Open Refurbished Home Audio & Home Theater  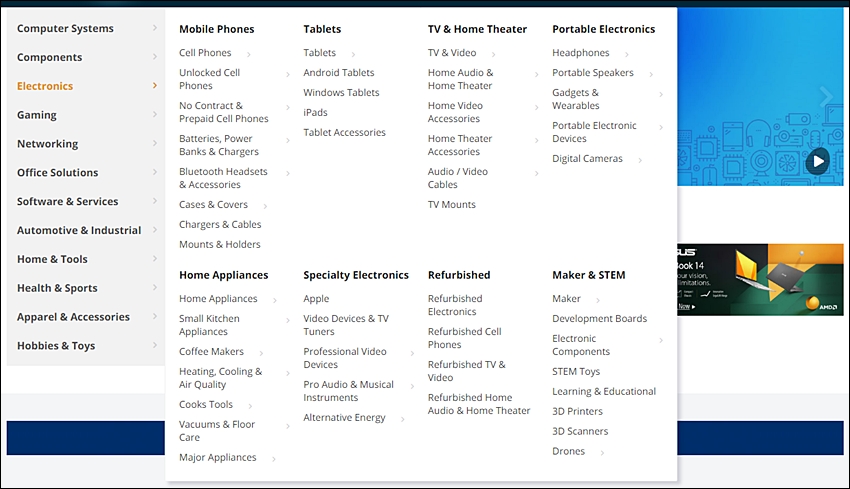point(479,404)
